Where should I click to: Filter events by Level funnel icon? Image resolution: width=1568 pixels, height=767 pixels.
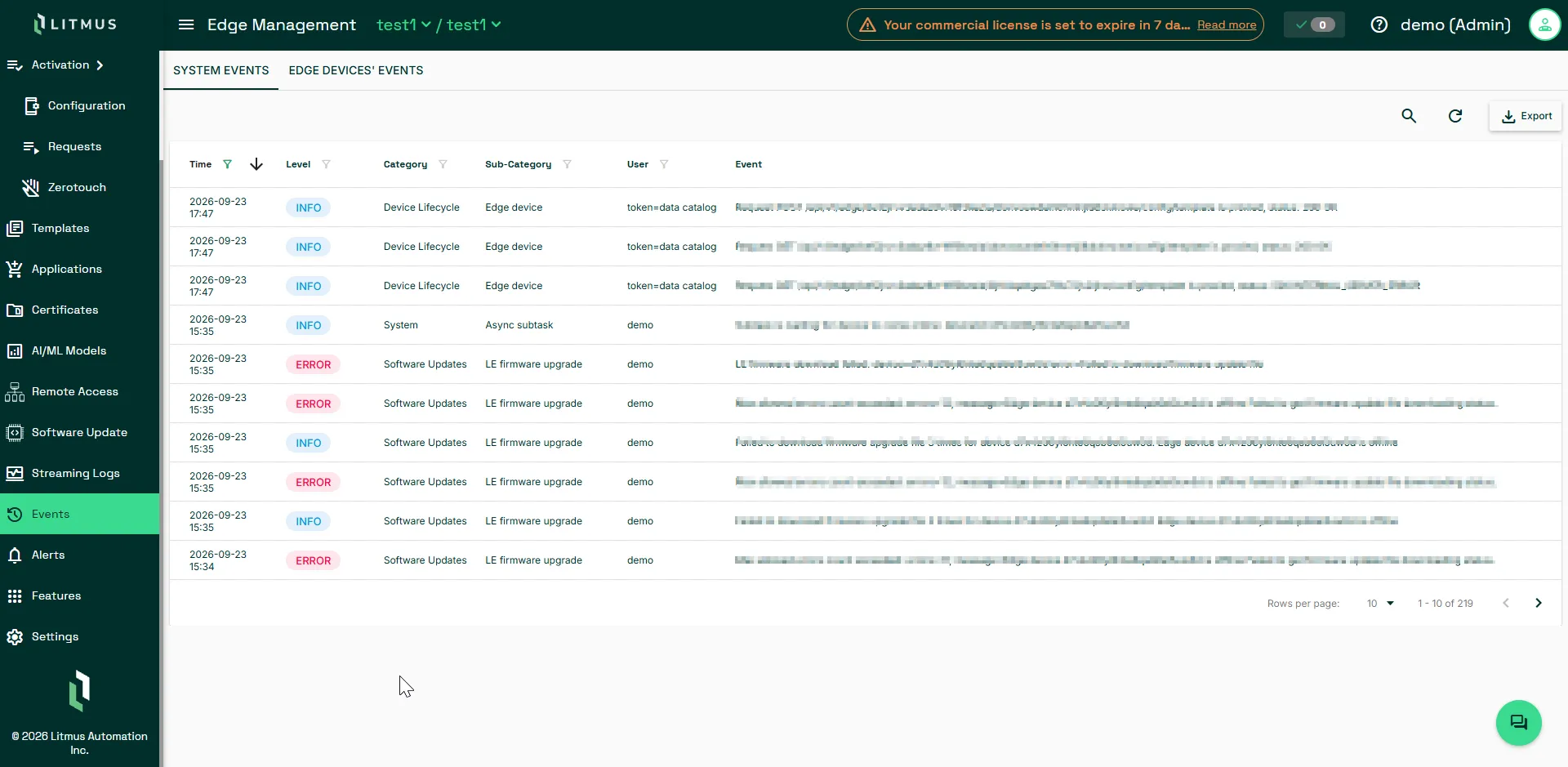[326, 164]
